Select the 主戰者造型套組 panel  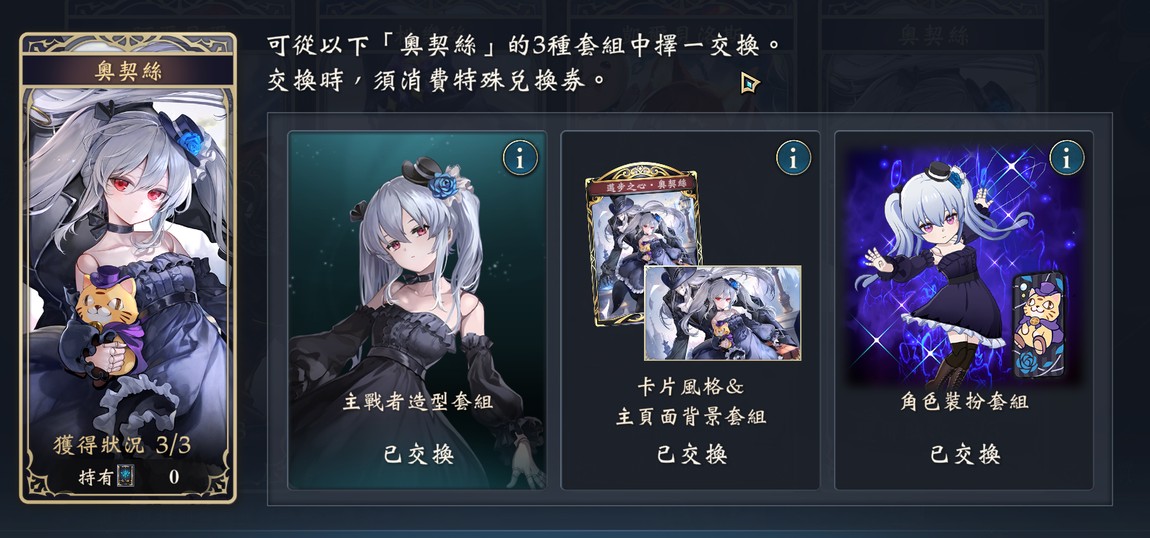pyautogui.click(x=417, y=310)
